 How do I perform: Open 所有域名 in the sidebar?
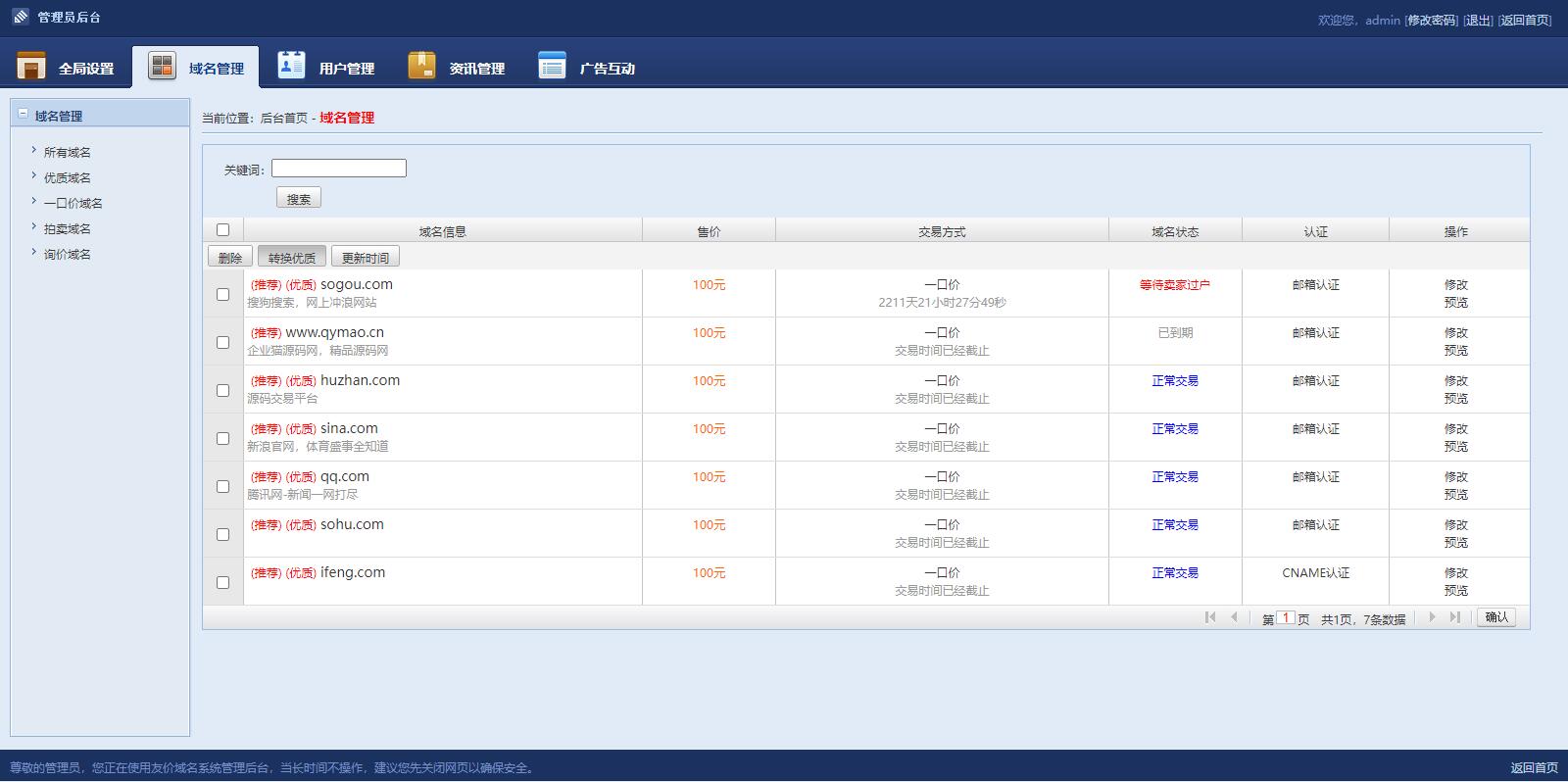tap(67, 153)
